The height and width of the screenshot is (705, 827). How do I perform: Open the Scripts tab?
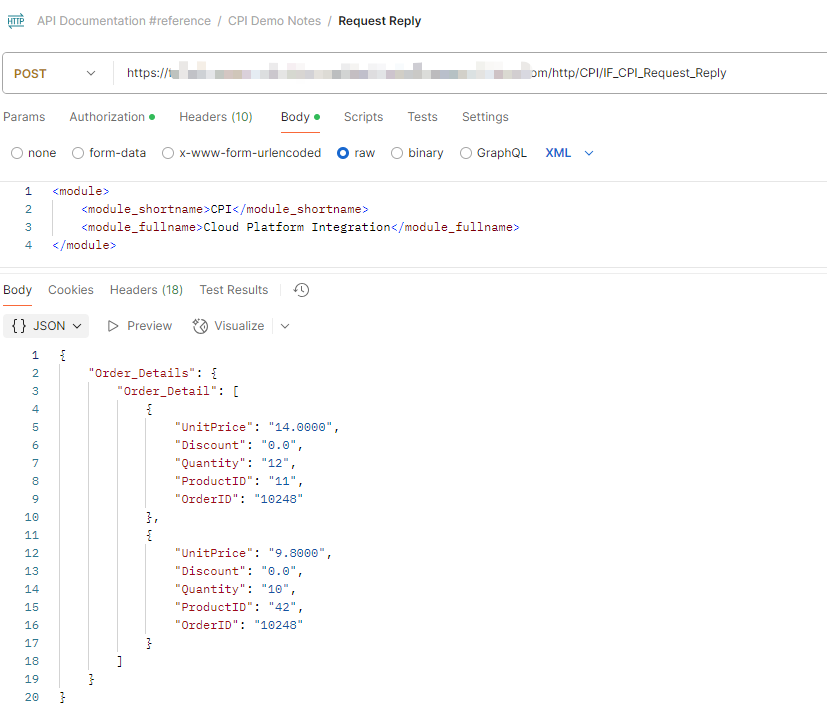tap(363, 117)
